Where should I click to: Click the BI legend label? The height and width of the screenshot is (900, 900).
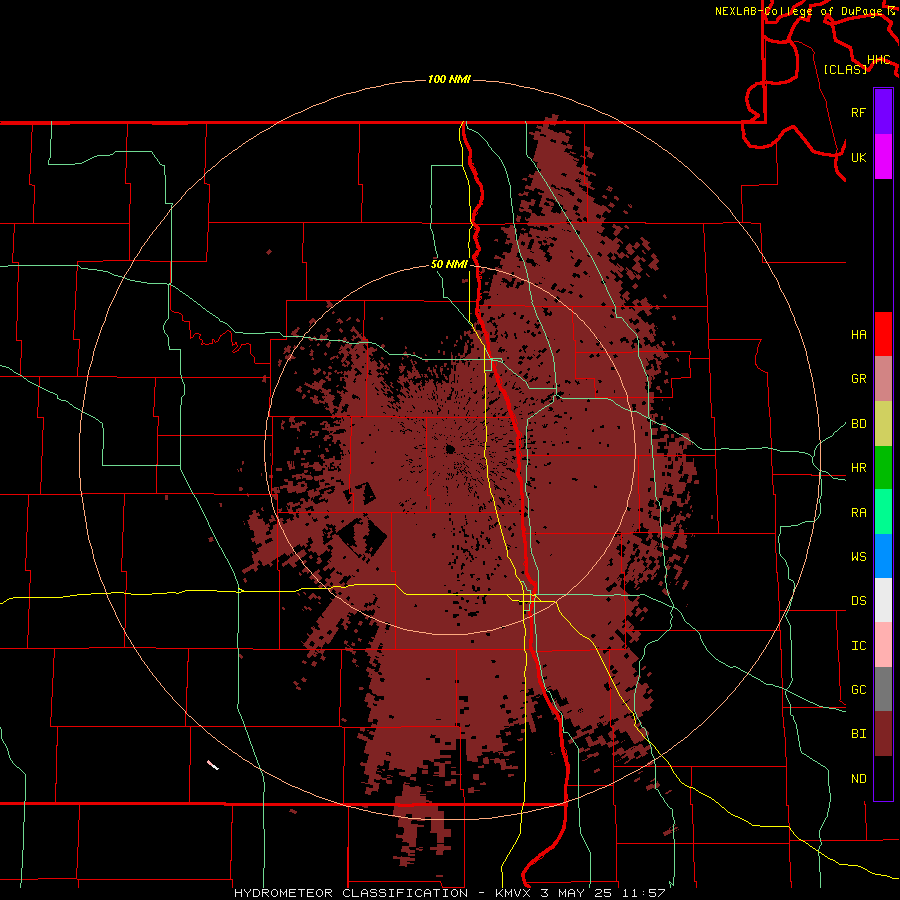pos(858,734)
